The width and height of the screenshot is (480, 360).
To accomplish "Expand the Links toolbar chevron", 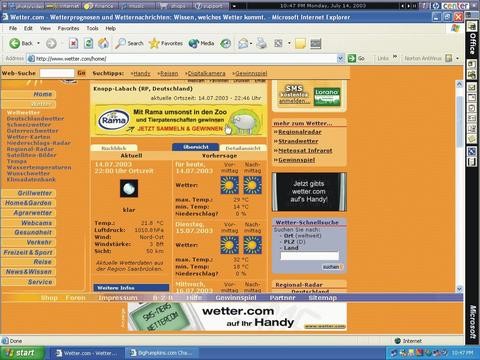I will pyautogui.click(x=395, y=57).
